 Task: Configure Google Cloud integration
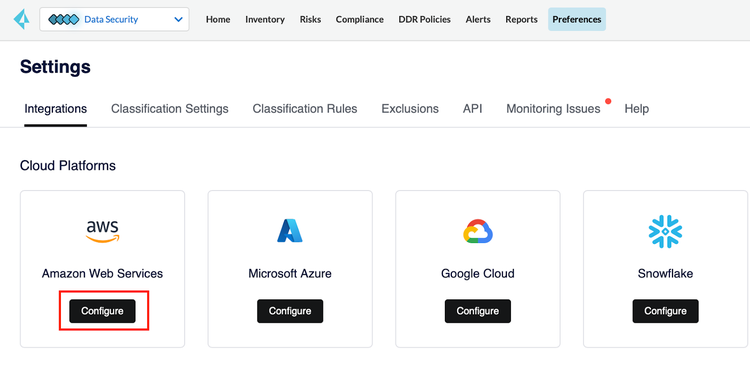[x=478, y=311]
